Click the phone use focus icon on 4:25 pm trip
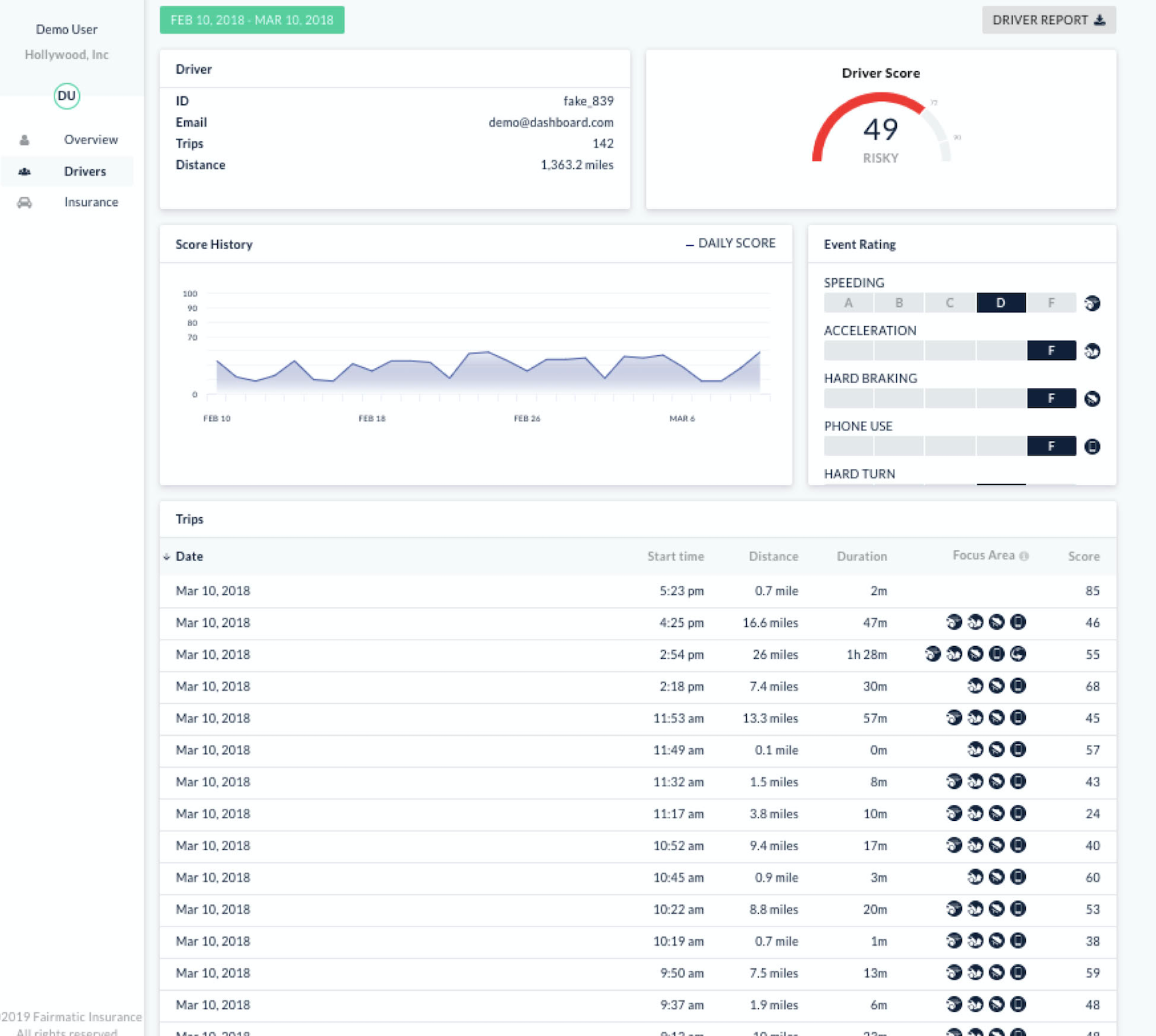This screenshot has width=1156, height=1036. tap(1016, 622)
